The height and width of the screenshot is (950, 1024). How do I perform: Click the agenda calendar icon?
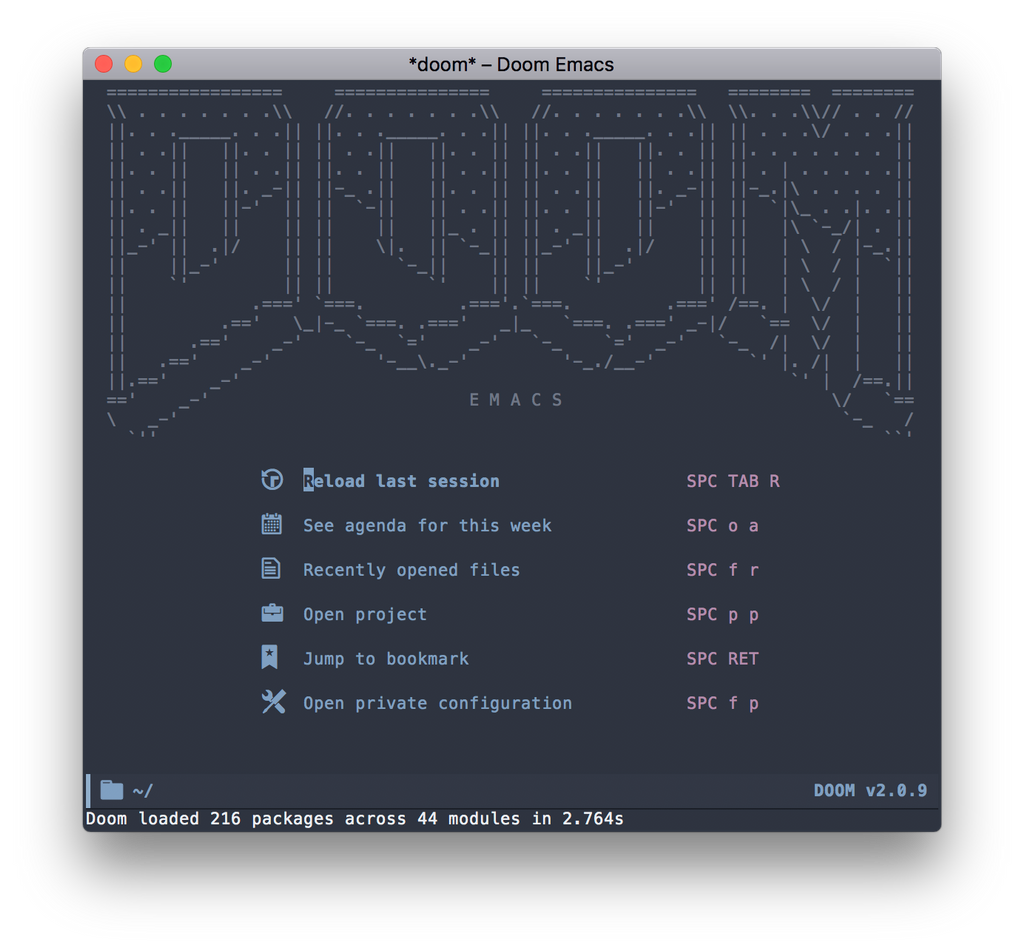click(x=272, y=524)
